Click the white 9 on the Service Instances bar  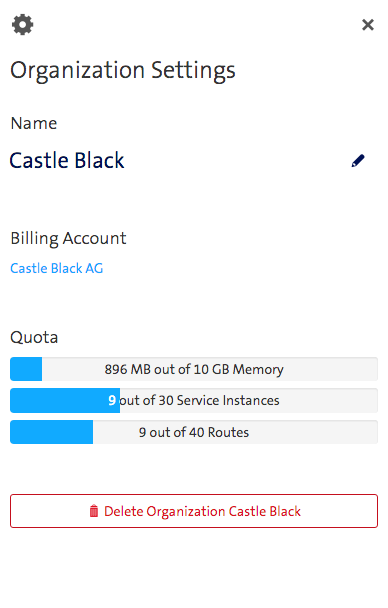[112, 400]
